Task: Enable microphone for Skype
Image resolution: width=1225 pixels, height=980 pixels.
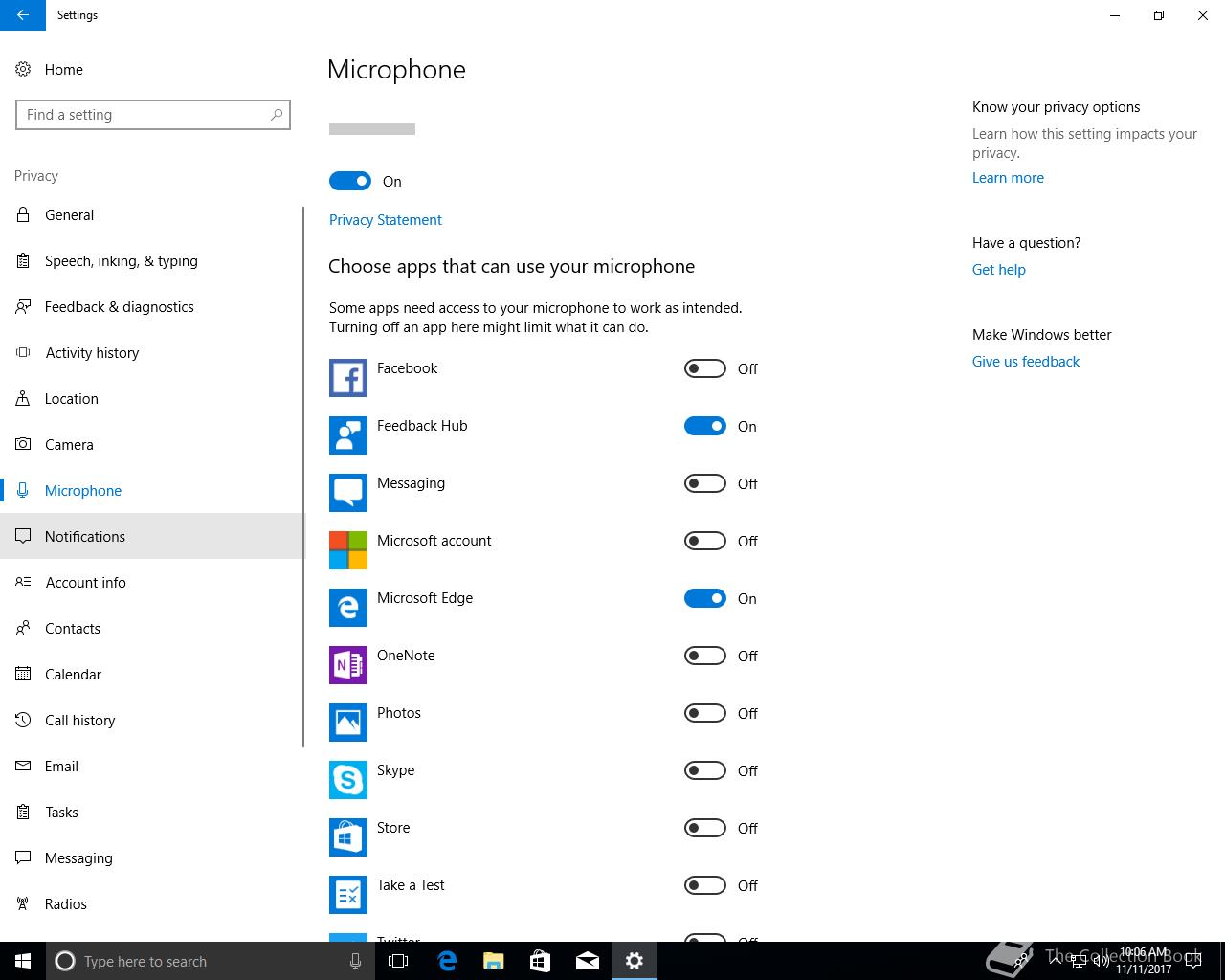Action: (705, 770)
